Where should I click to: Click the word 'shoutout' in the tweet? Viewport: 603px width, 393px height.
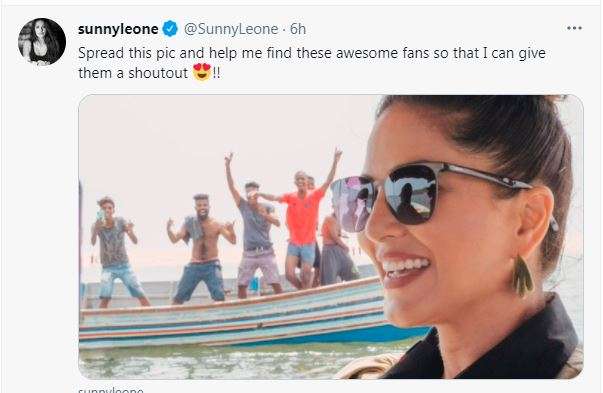(x=158, y=73)
